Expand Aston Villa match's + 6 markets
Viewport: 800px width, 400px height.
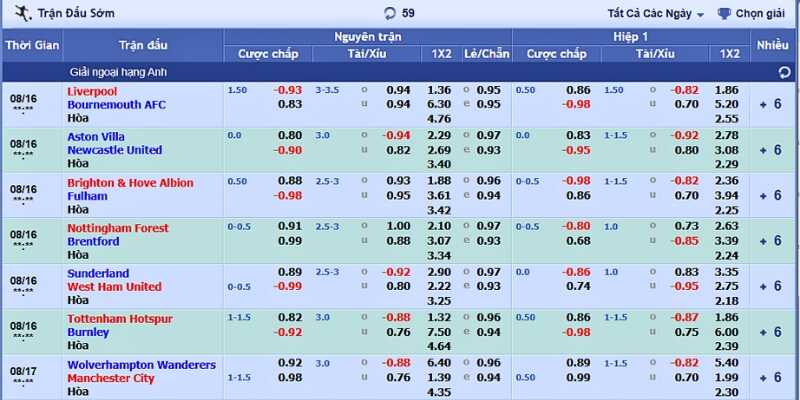coord(770,150)
